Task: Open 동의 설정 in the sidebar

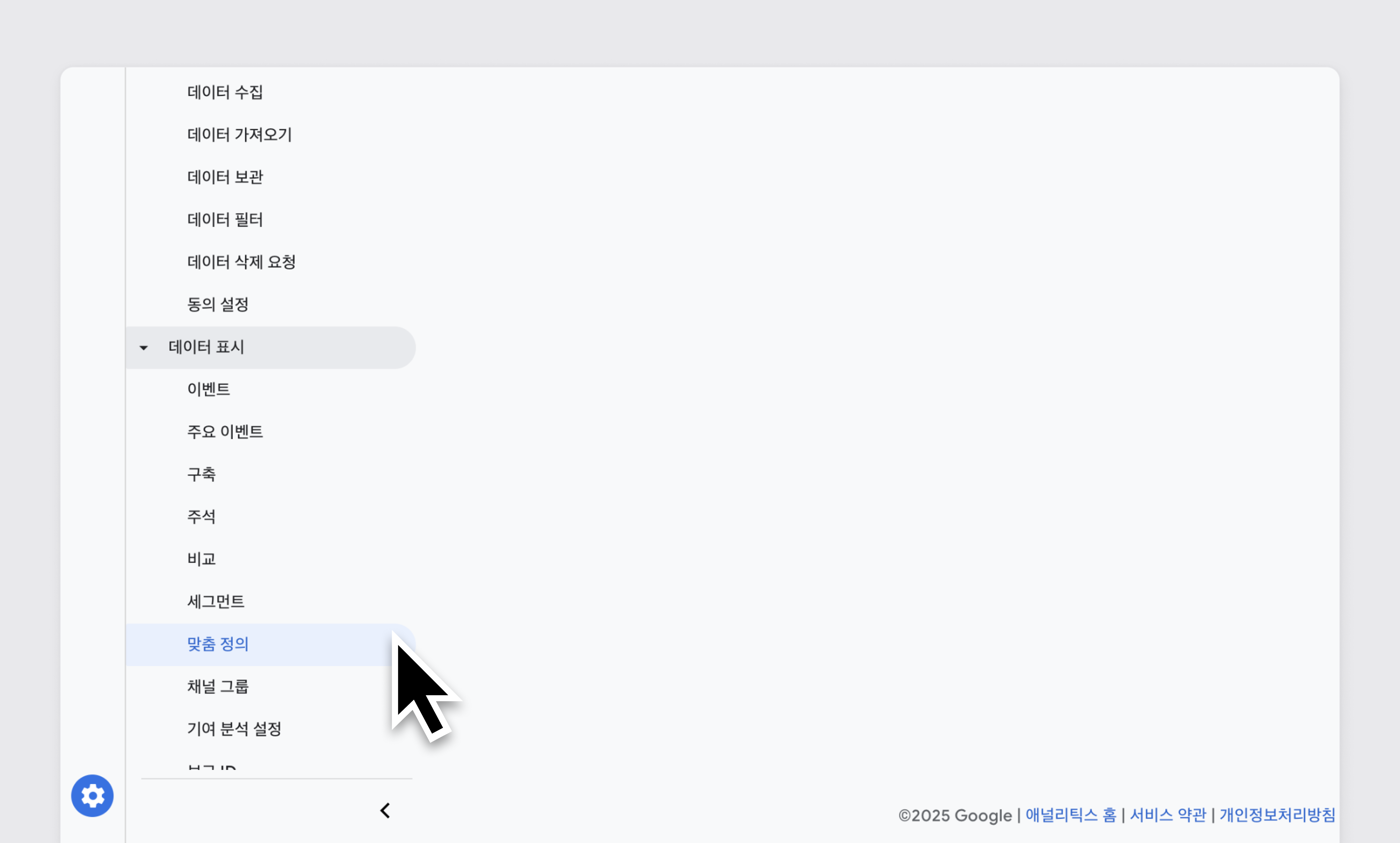Action: (x=217, y=305)
